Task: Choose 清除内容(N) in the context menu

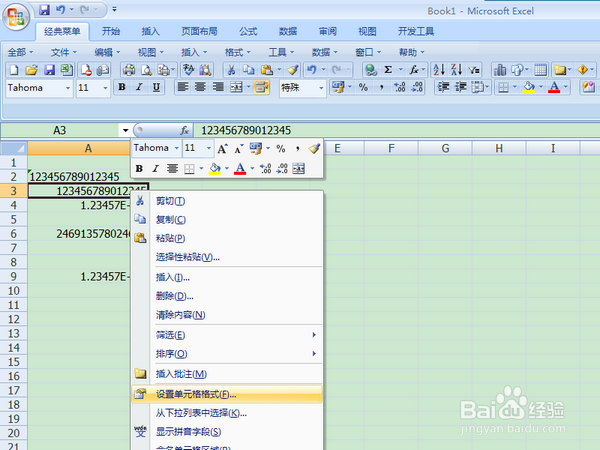Action: (x=227, y=315)
